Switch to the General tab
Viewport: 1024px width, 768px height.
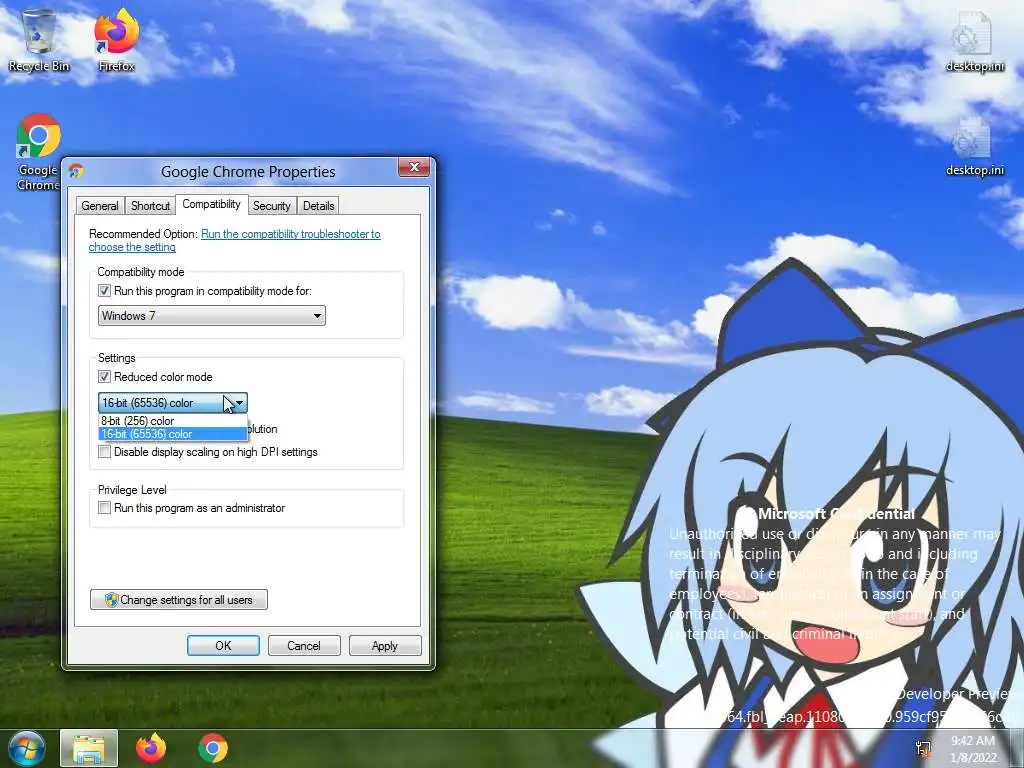click(100, 206)
